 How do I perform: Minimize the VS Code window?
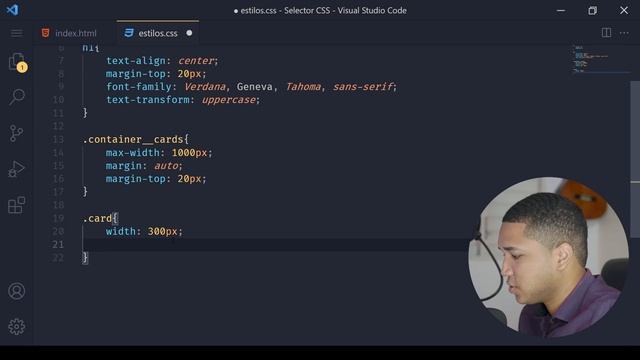561,10
